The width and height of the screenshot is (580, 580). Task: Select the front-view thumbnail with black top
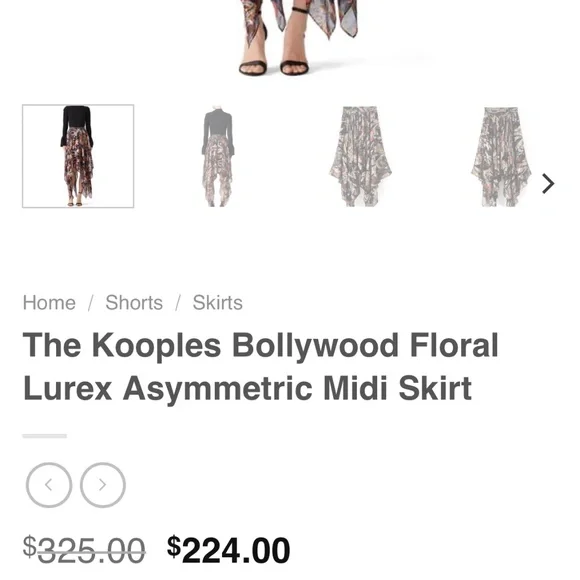78,156
